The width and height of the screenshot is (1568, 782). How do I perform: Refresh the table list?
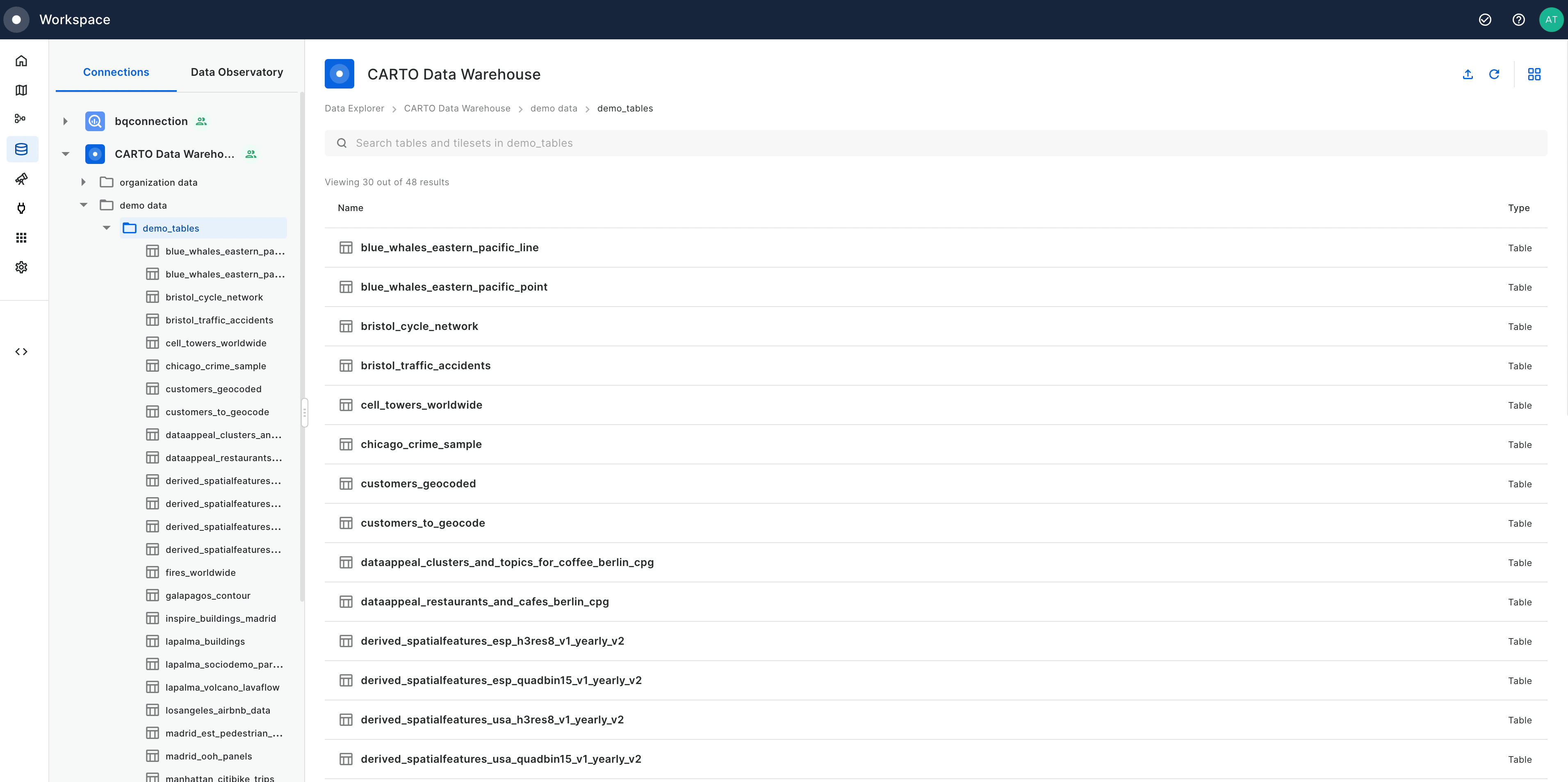(x=1494, y=74)
